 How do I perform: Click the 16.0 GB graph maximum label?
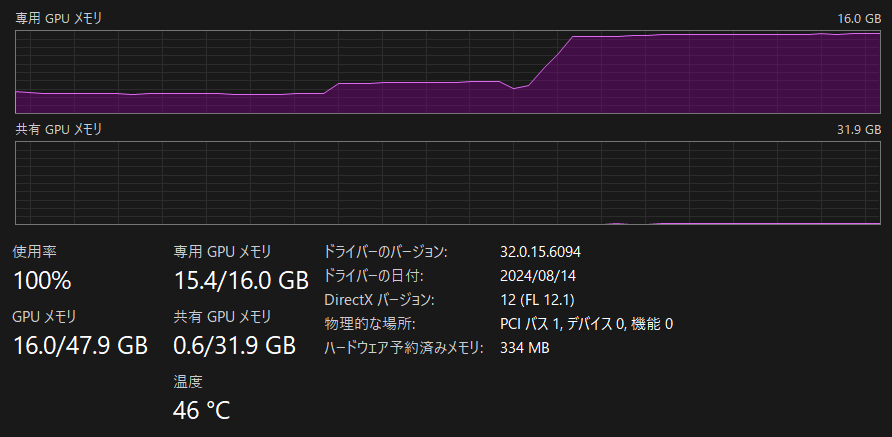pos(860,19)
